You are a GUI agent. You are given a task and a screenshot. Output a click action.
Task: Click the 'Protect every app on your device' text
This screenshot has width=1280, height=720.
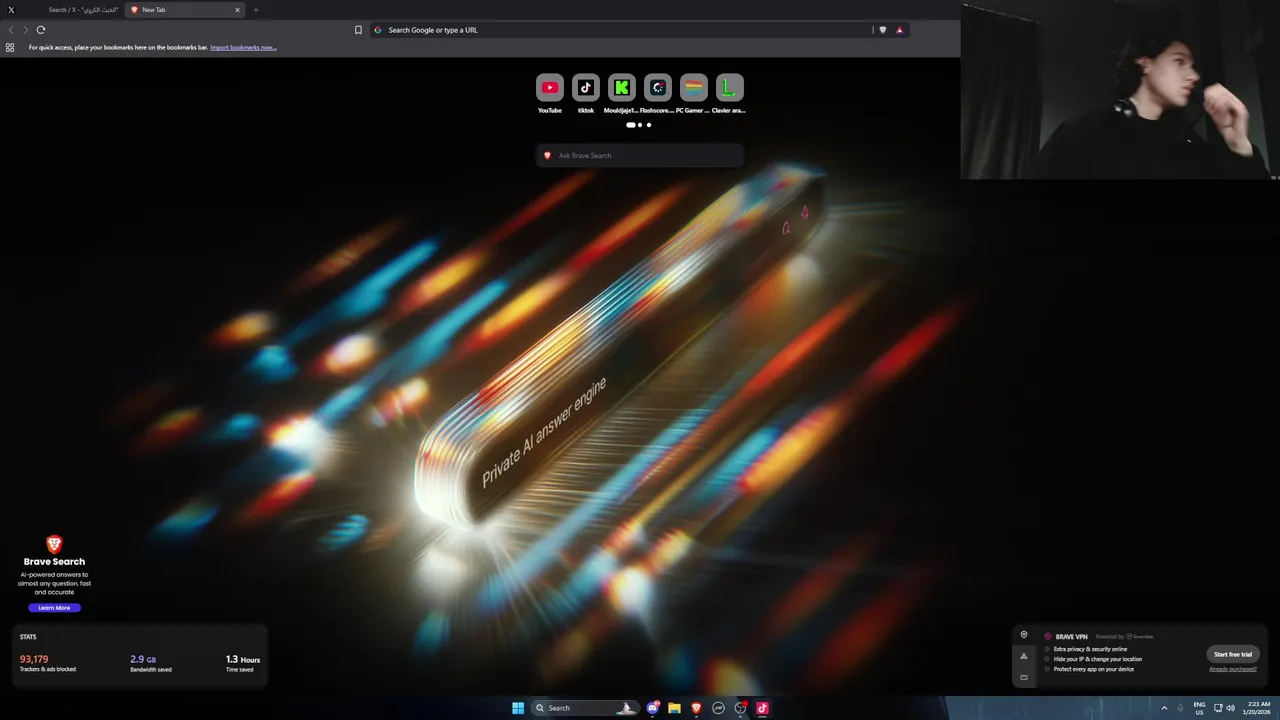[1094, 669]
